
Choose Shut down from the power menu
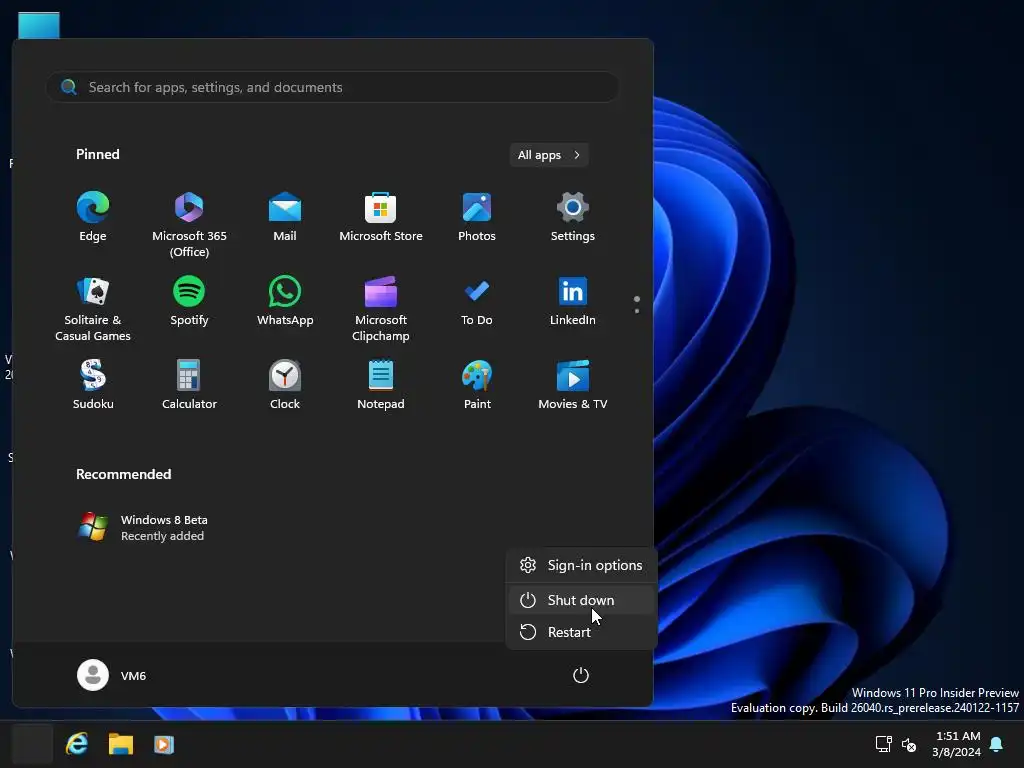pyautogui.click(x=581, y=600)
